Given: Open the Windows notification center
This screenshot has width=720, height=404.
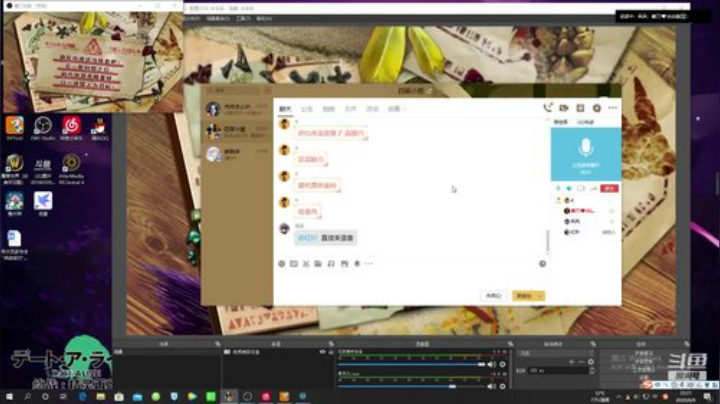Looking at the screenshot, I should (x=708, y=397).
